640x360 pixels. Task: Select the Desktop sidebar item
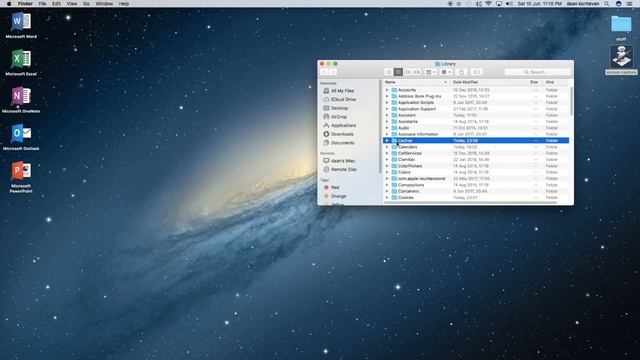[336, 108]
